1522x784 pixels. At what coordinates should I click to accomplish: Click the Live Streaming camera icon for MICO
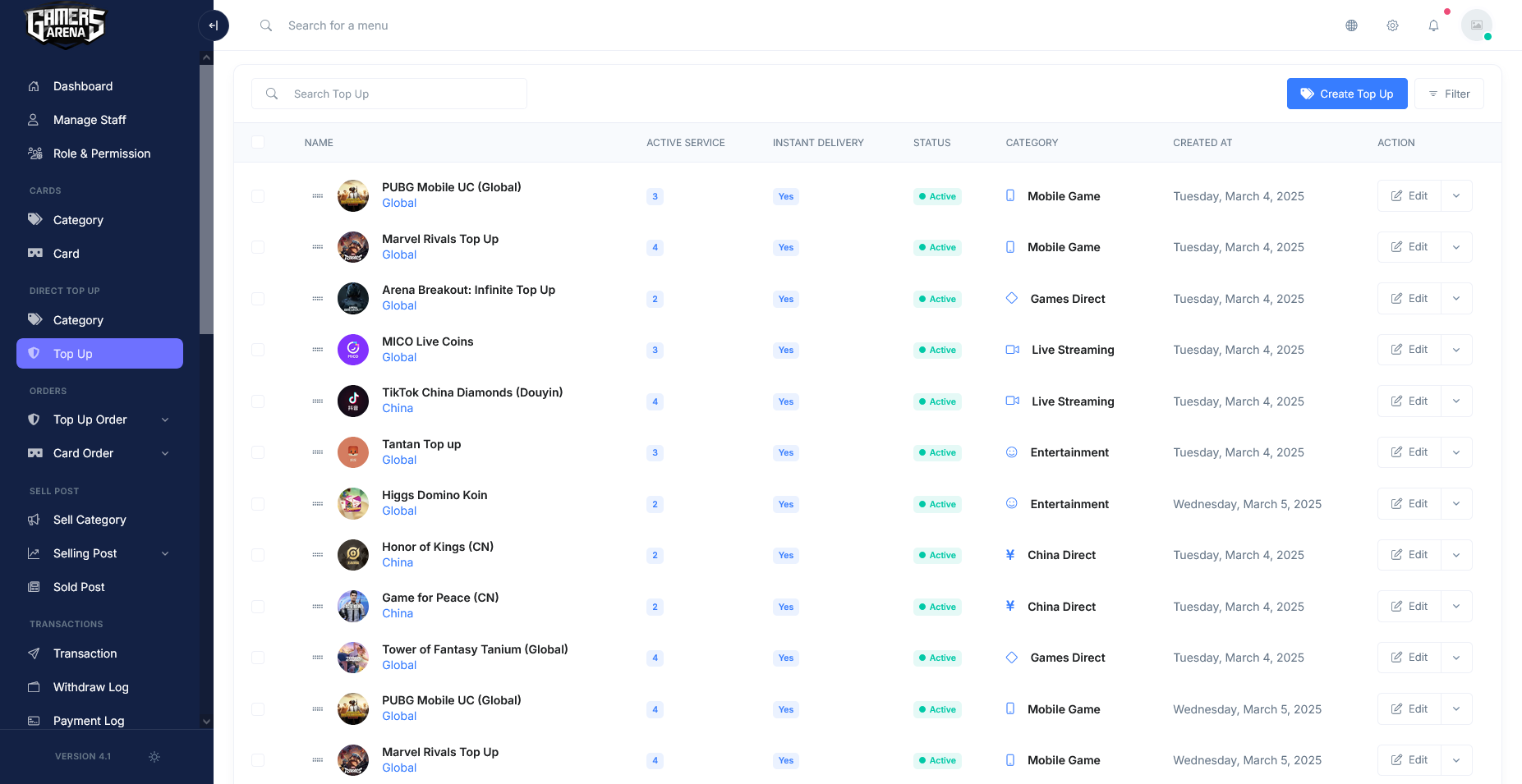[x=1013, y=350]
